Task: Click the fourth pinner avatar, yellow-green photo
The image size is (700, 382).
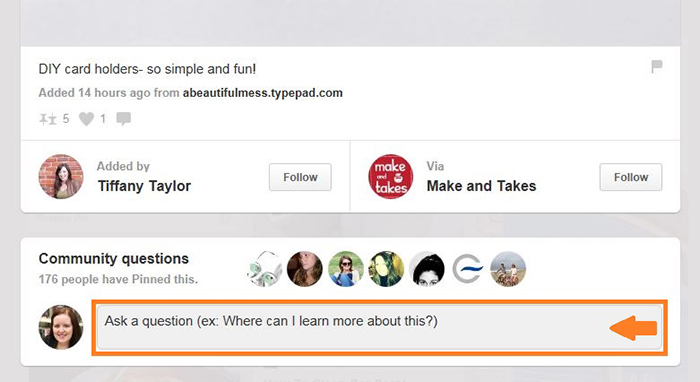Action: point(386,269)
